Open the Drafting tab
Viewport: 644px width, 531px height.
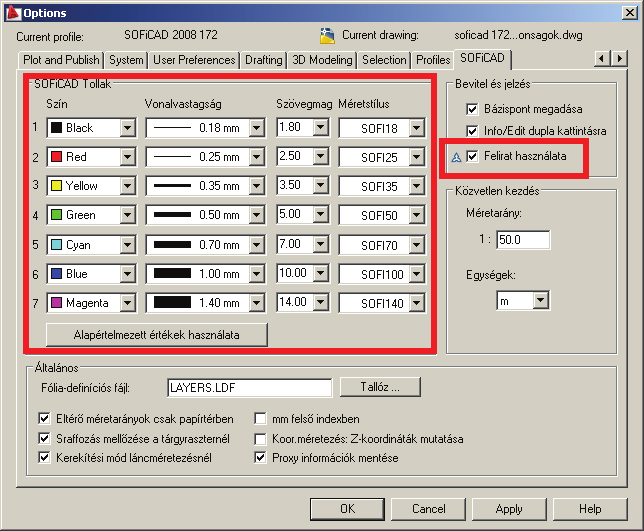(x=264, y=60)
